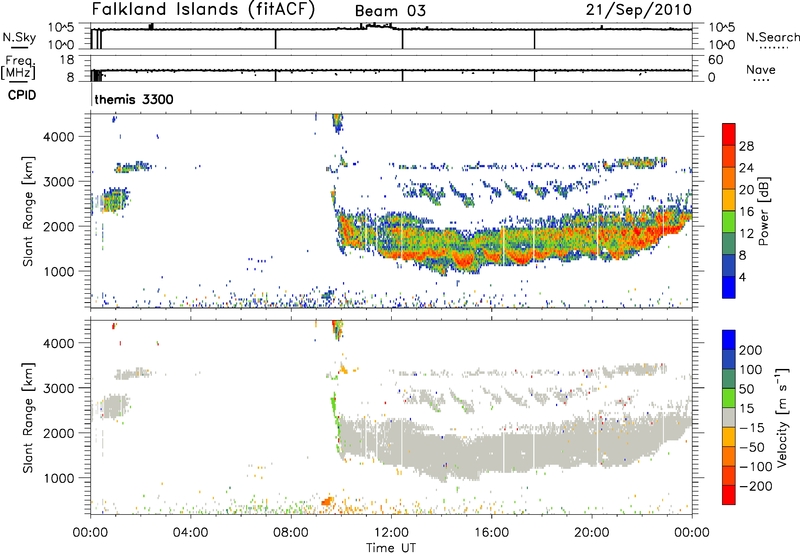Click the 'themis 3300' text
Image resolution: width=800 pixels, height=554 pixels.
click(x=134, y=99)
